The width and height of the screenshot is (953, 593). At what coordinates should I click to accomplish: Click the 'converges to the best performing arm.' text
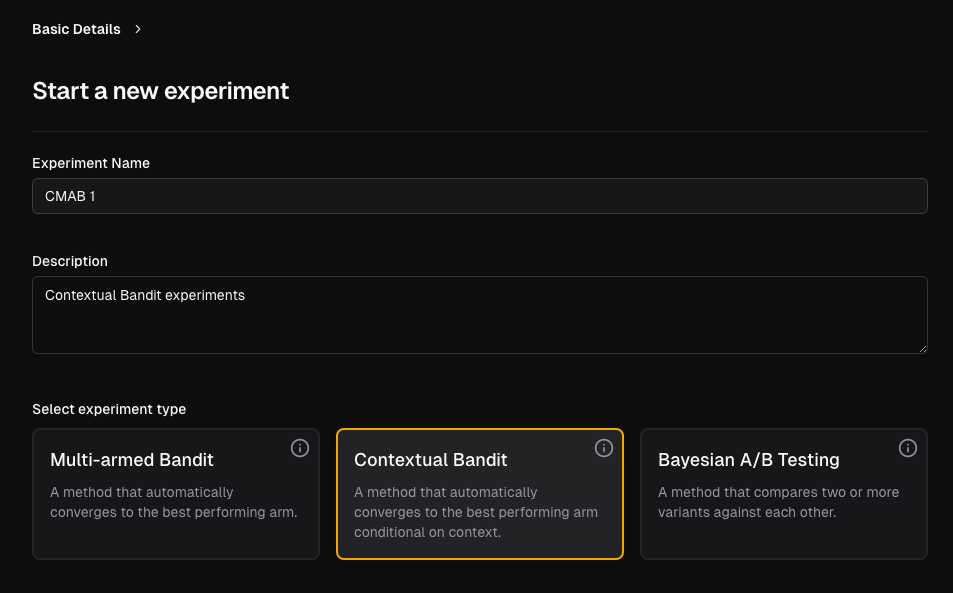coord(173,512)
